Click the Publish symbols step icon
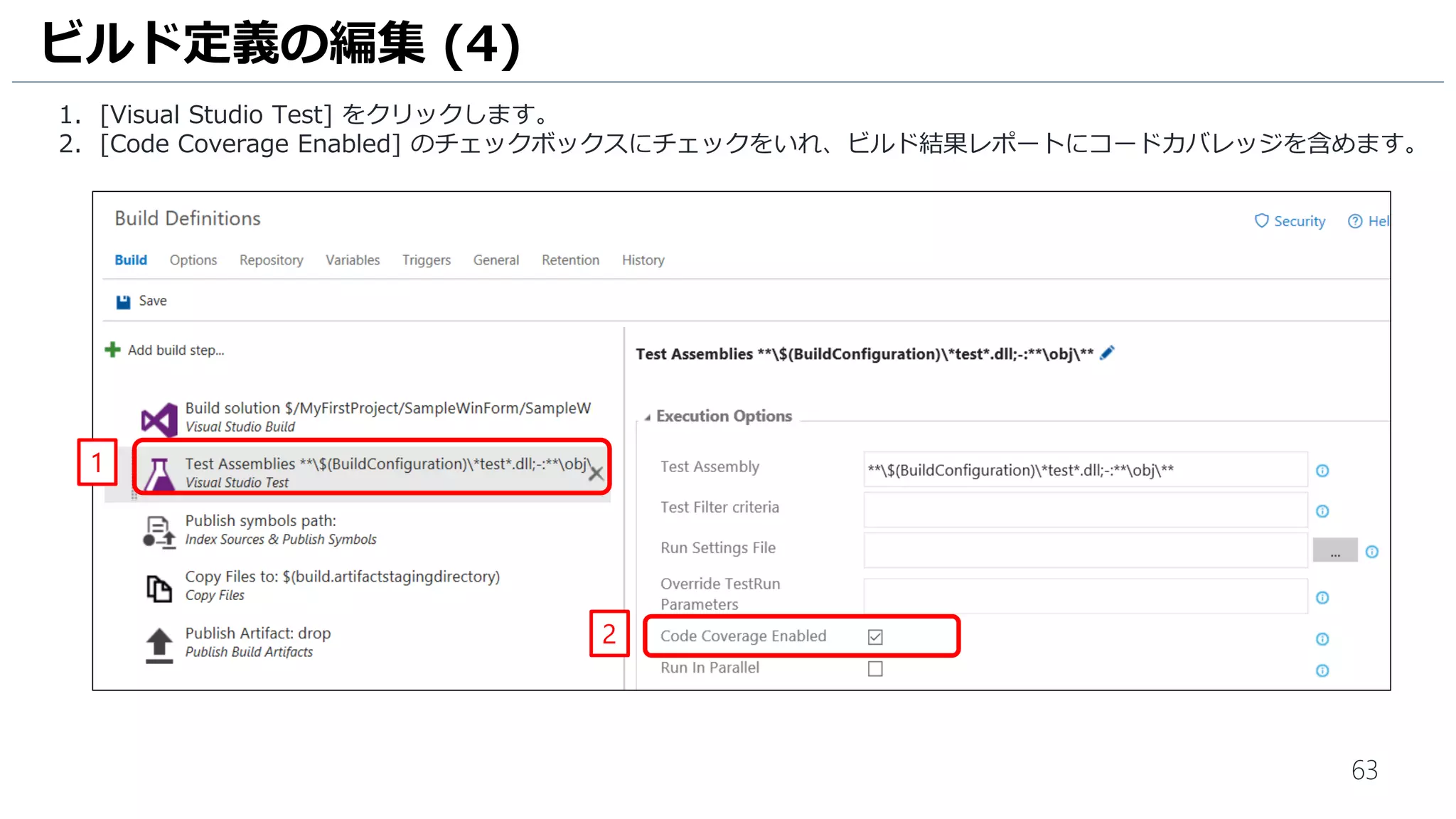Image resolution: width=1456 pixels, height=819 pixels. click(x=159, y=532)
